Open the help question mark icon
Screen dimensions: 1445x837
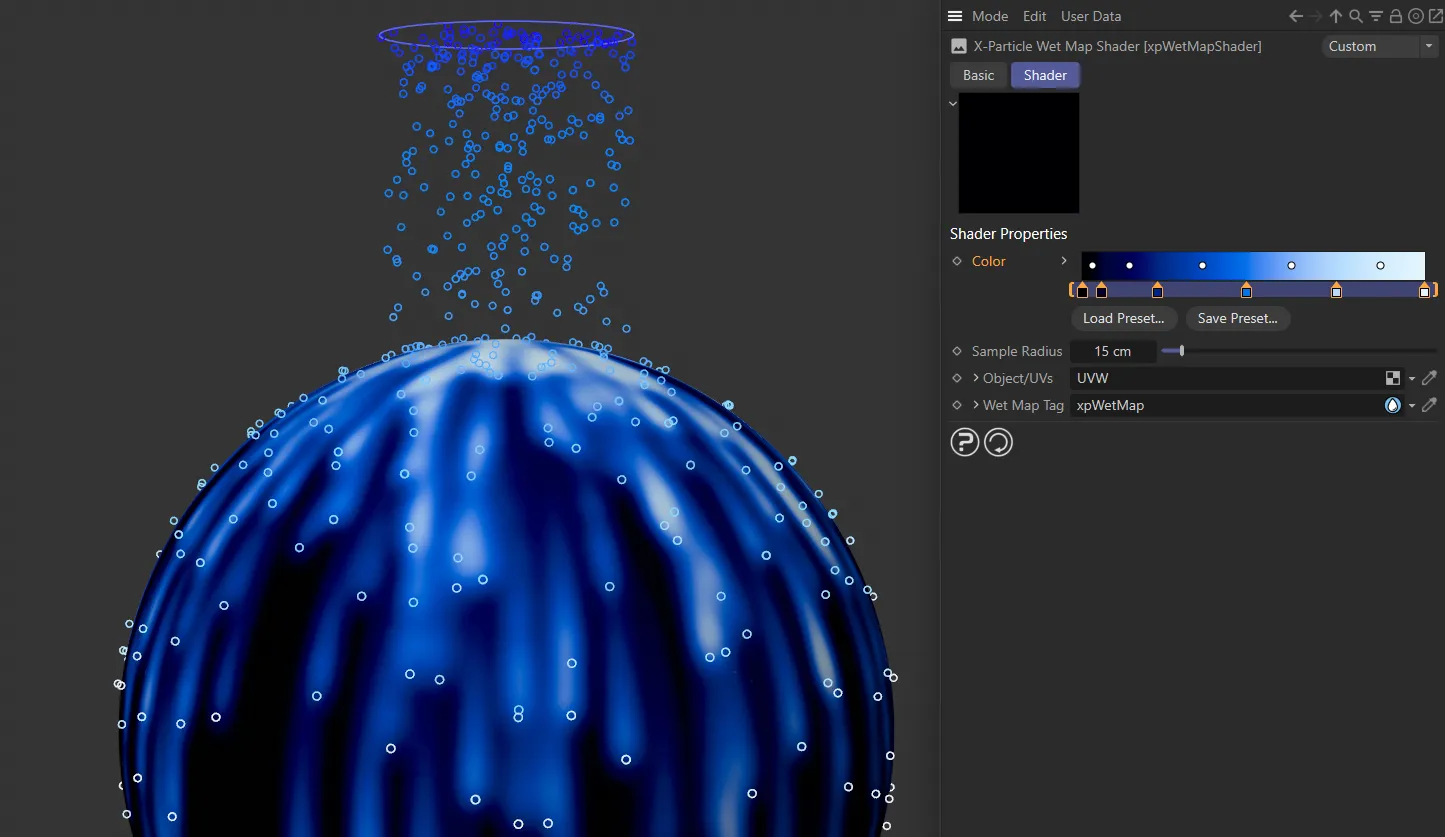(x=964, y=441)
